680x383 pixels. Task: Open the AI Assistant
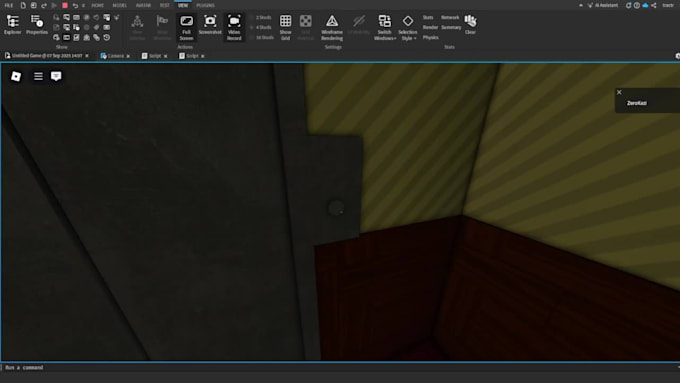tap(603, 5)
